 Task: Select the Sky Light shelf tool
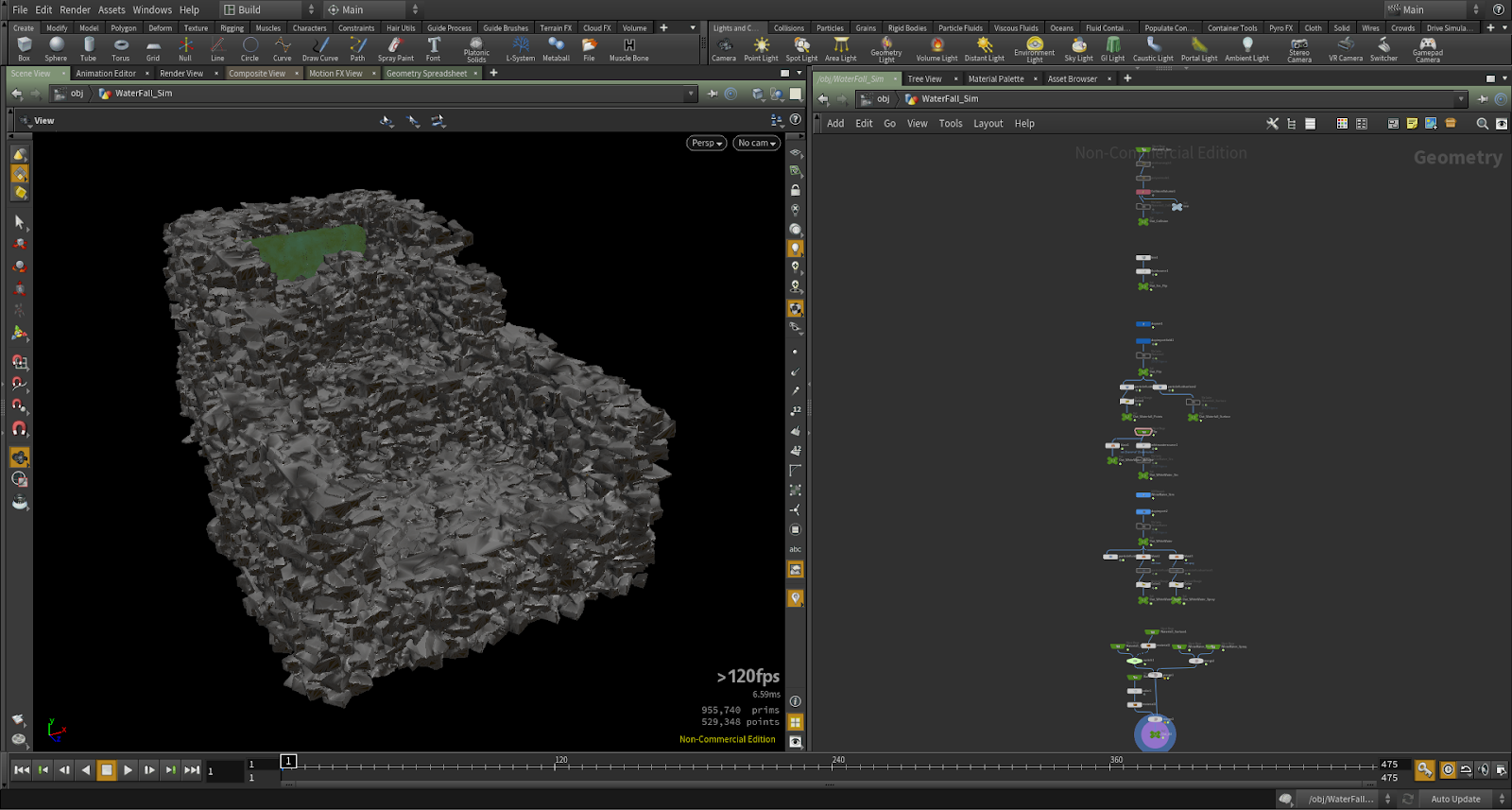[1078, 48]
